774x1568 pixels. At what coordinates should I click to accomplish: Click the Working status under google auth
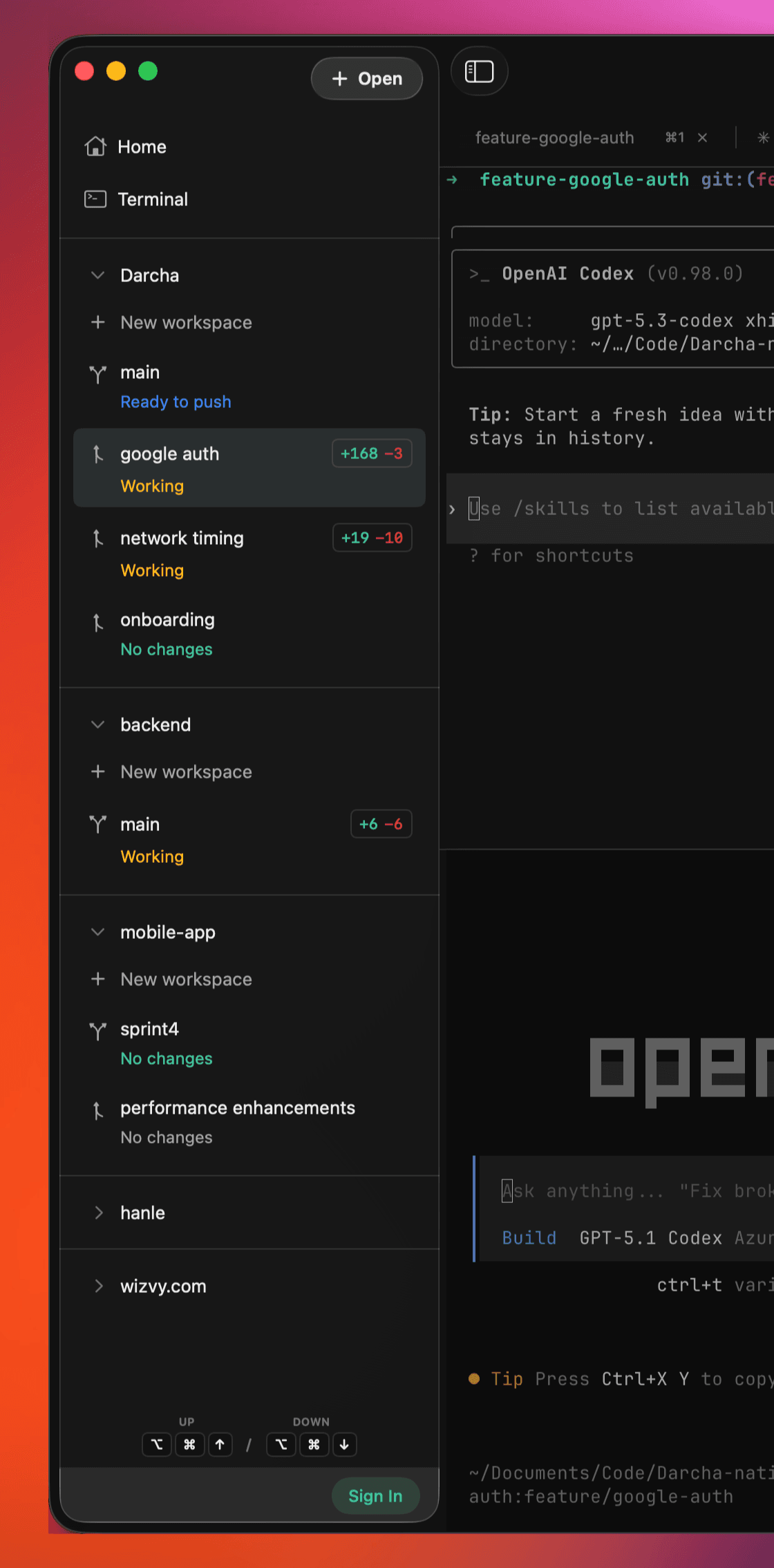152,486
